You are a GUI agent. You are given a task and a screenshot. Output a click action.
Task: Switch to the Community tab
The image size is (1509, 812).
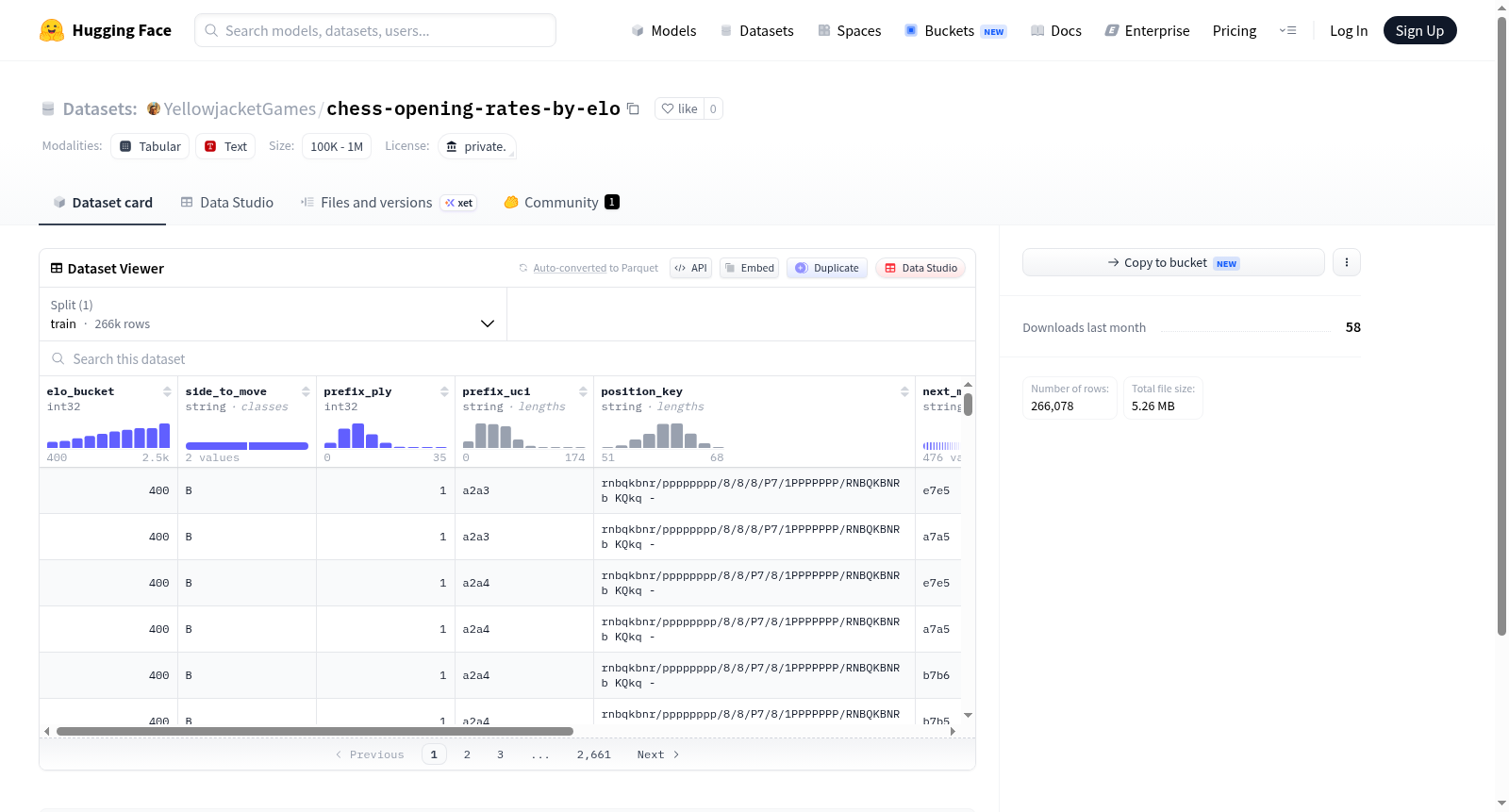click(561, 203)
